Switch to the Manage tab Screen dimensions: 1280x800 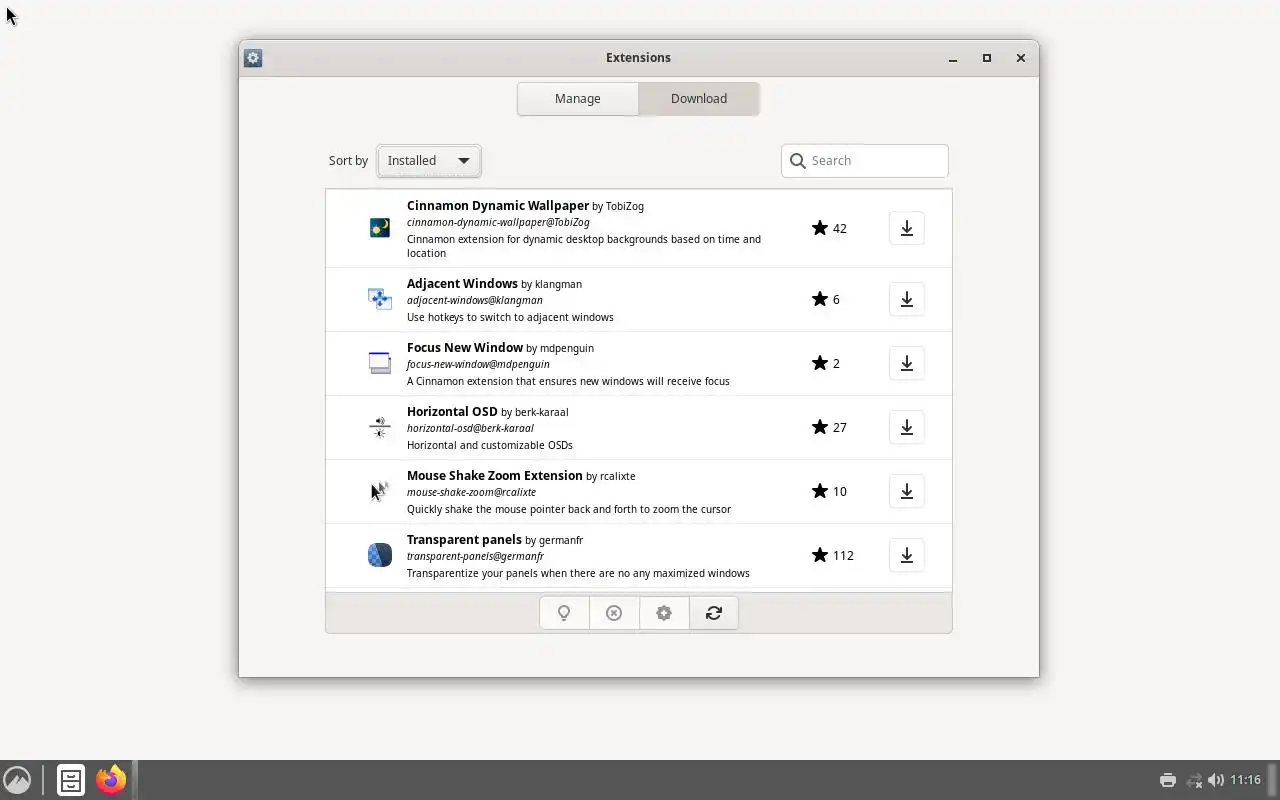pyautogui.click(x=578, y=99)
